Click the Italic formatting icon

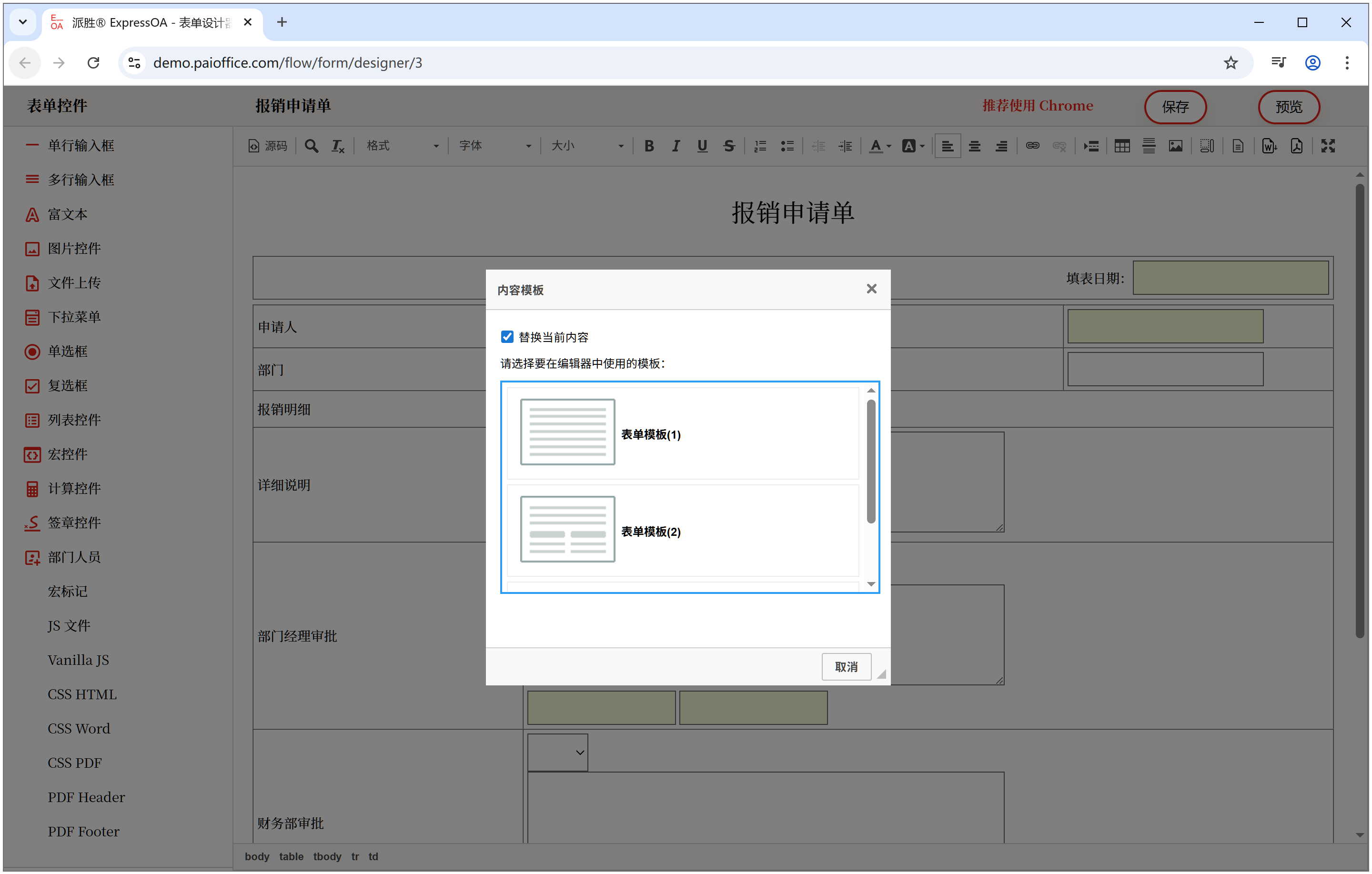(x=676, y=146)
